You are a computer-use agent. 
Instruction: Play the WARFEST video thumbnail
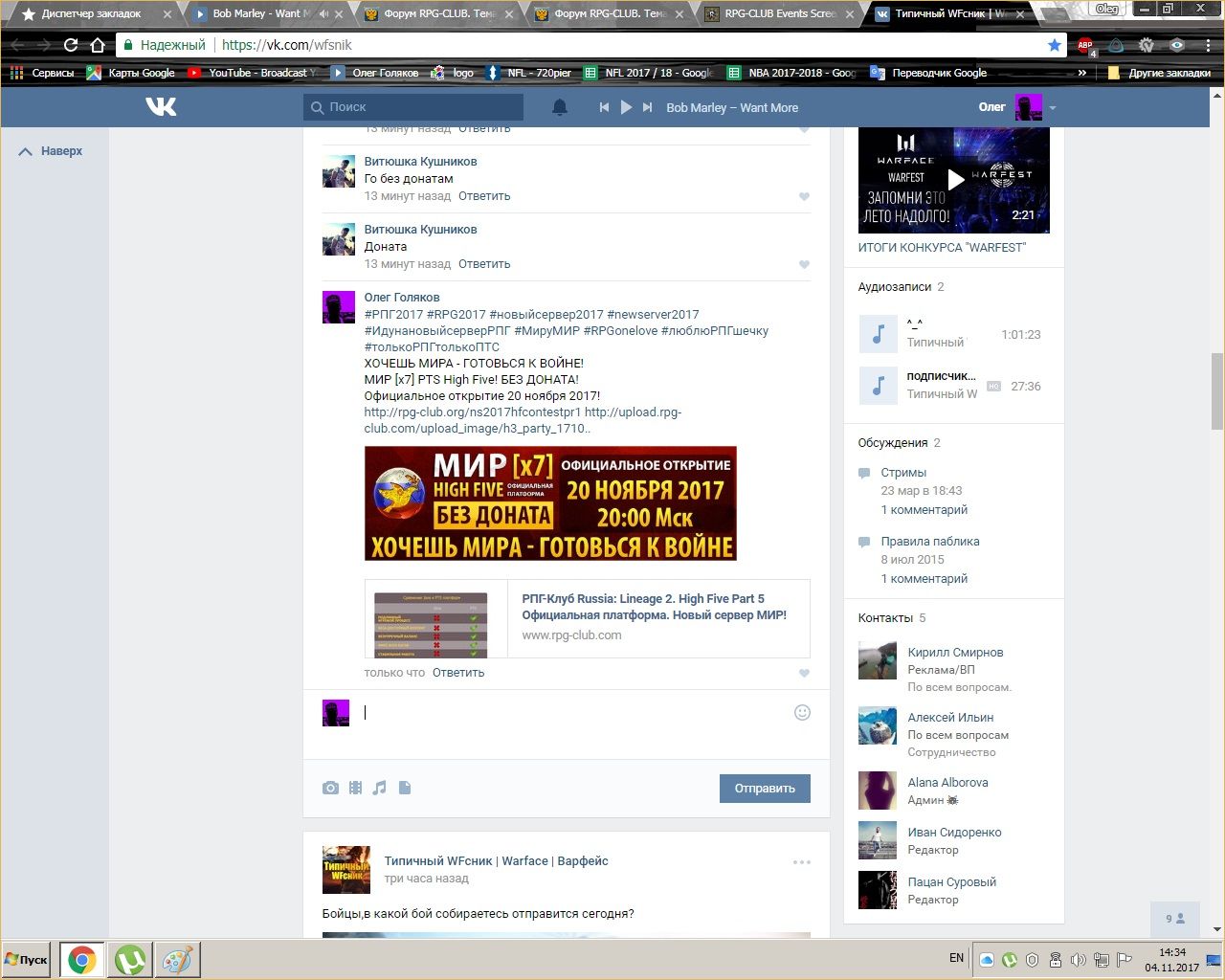[x=954, y=180]
